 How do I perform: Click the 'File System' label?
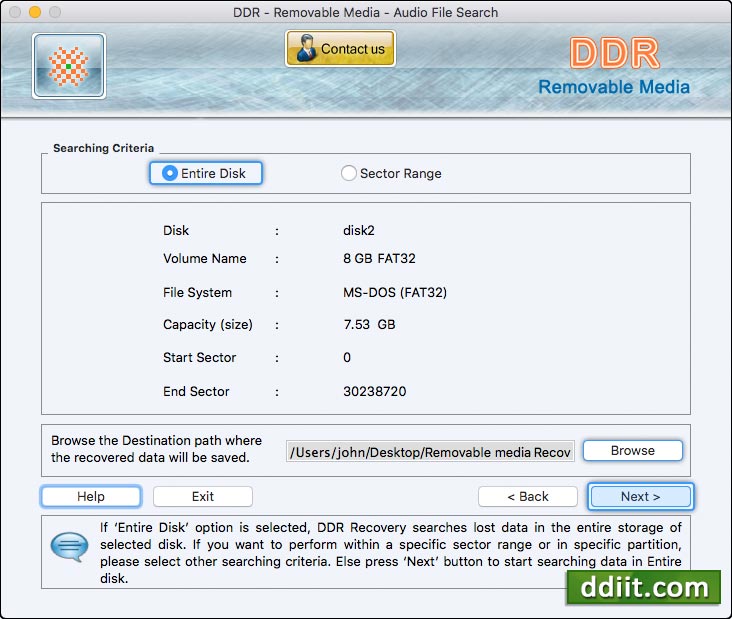197,293
